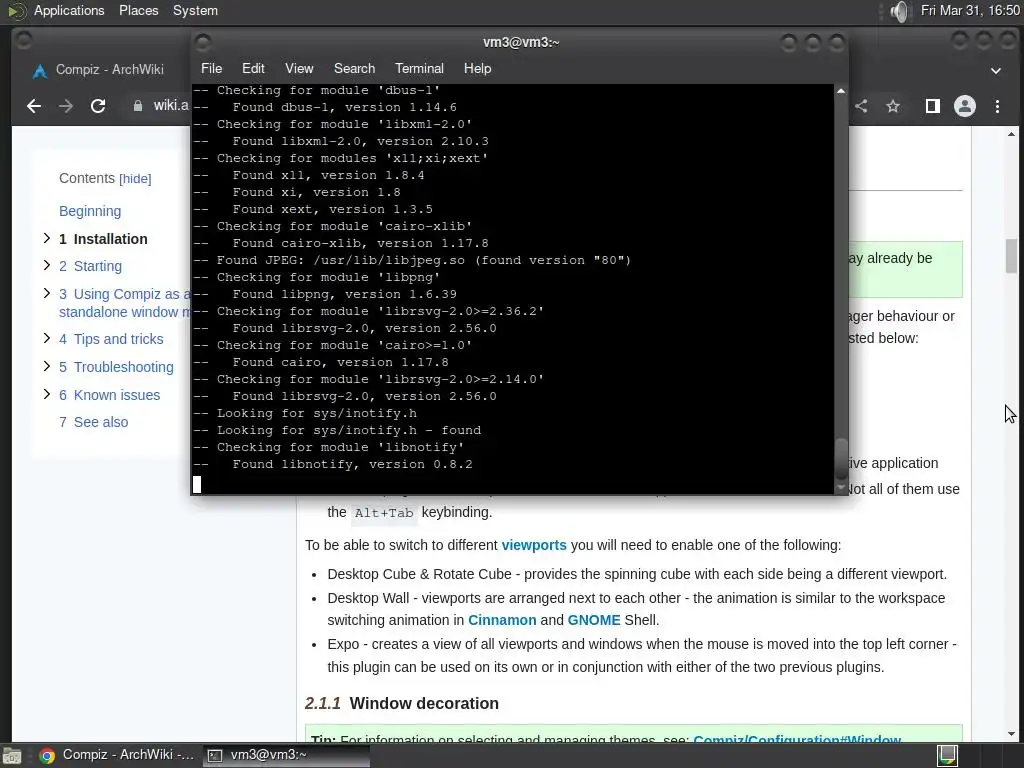
Task: Open the terminal Help menu
Action: tap(477, 69)
